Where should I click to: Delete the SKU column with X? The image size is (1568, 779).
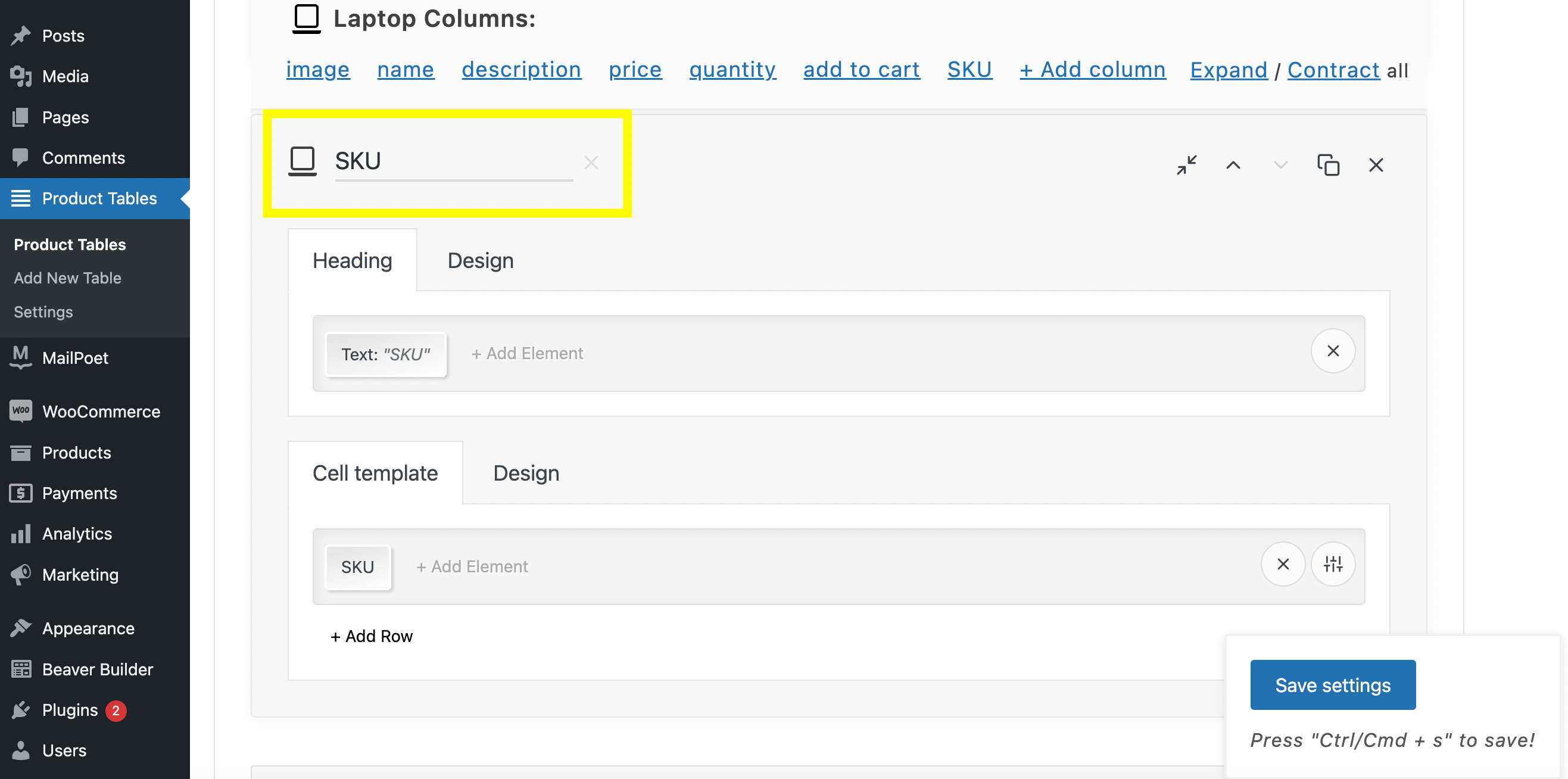point(1376,165)
